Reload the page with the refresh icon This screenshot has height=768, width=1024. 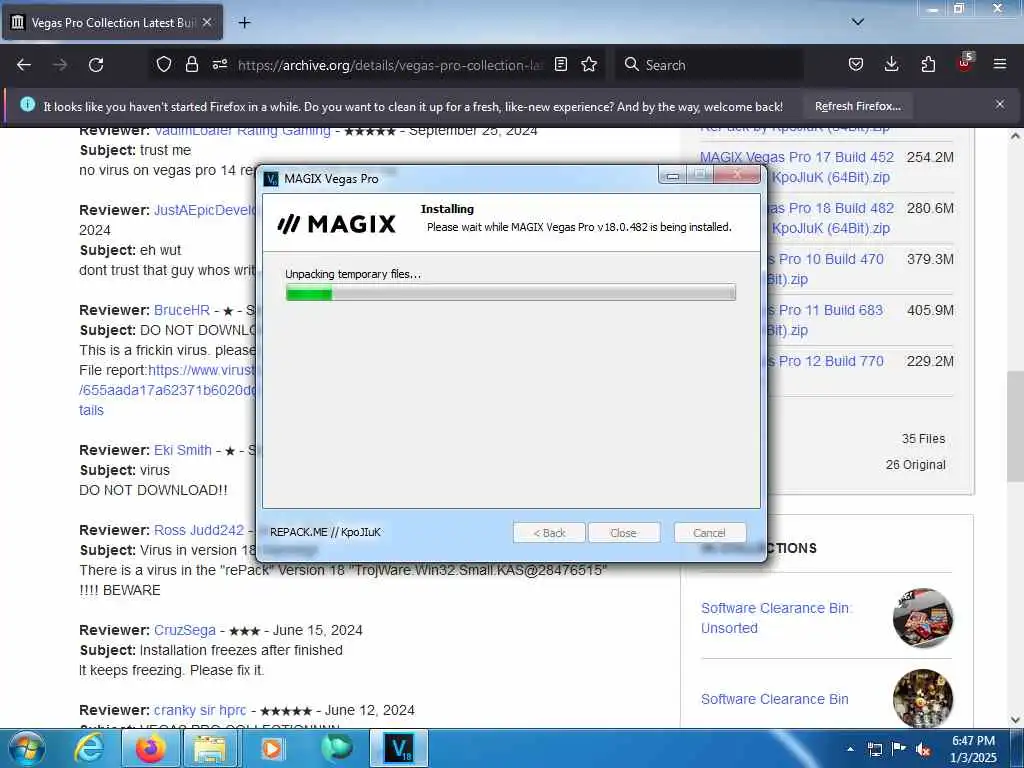pos(96,65)
